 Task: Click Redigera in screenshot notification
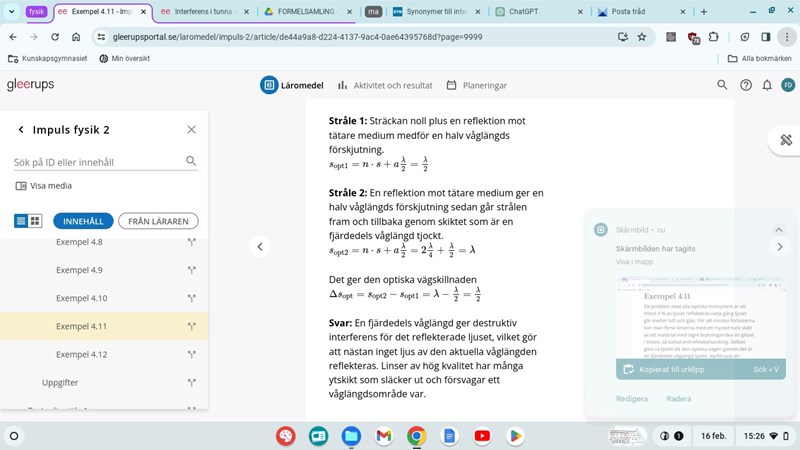(631, 399)
